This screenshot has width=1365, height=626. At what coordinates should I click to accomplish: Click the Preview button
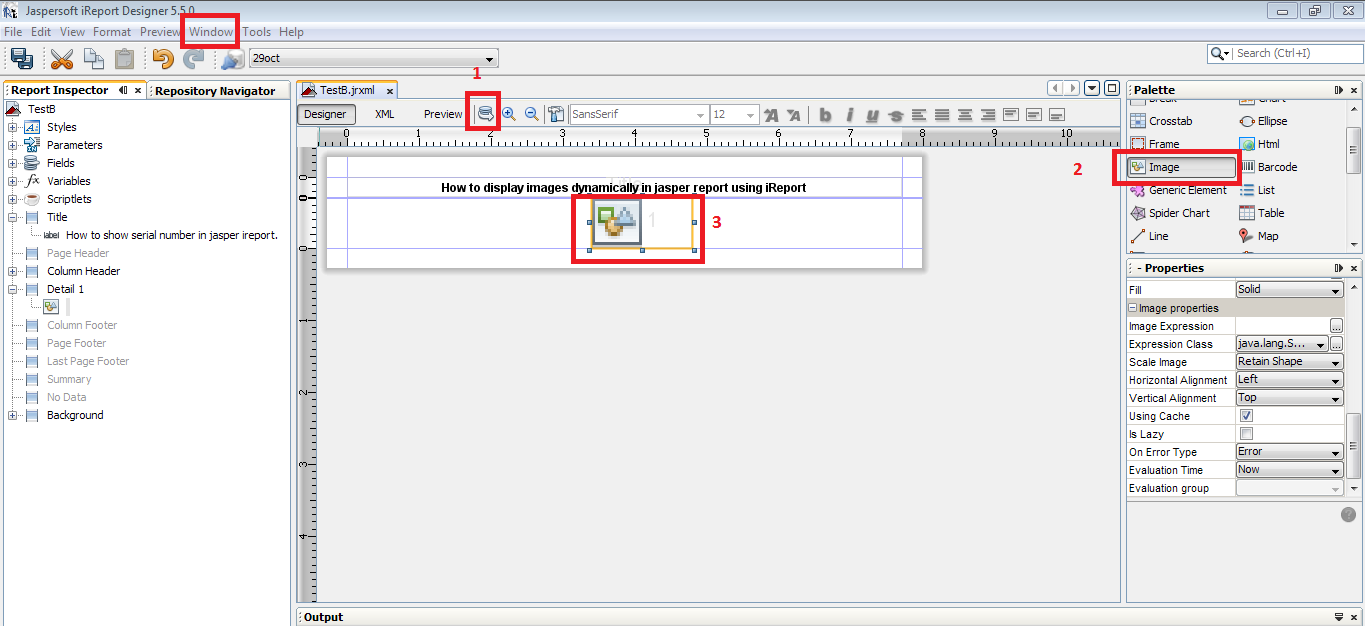tap(442, 114)
